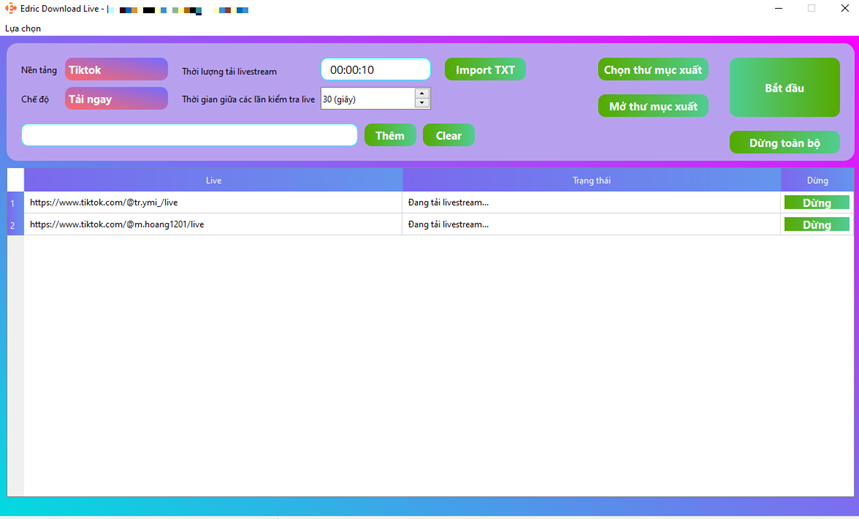
Task: Click the 30 (giây) interval value box
Action: (366, 99)
